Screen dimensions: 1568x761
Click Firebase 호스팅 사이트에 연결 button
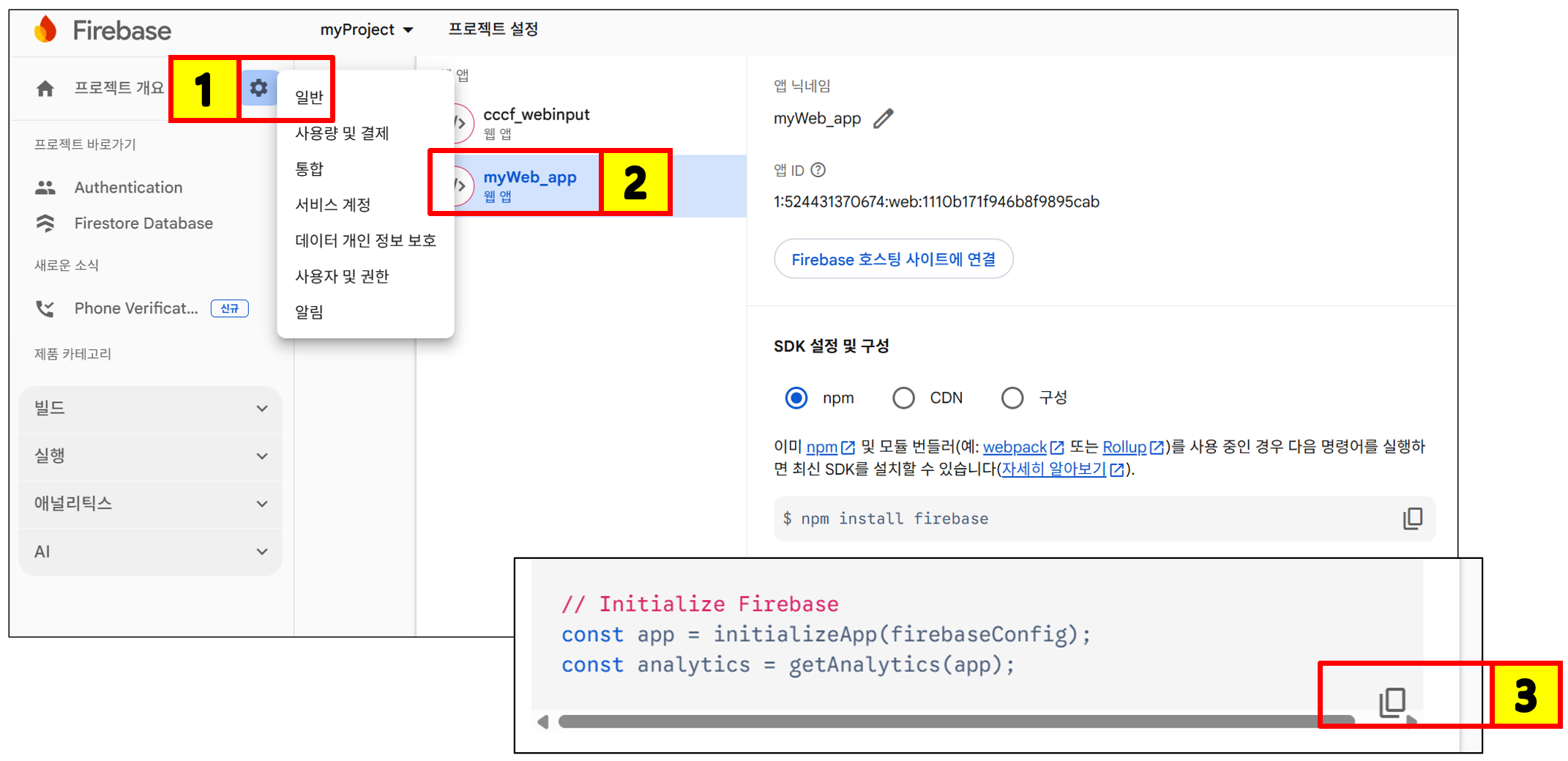click(x=893, y=259)
